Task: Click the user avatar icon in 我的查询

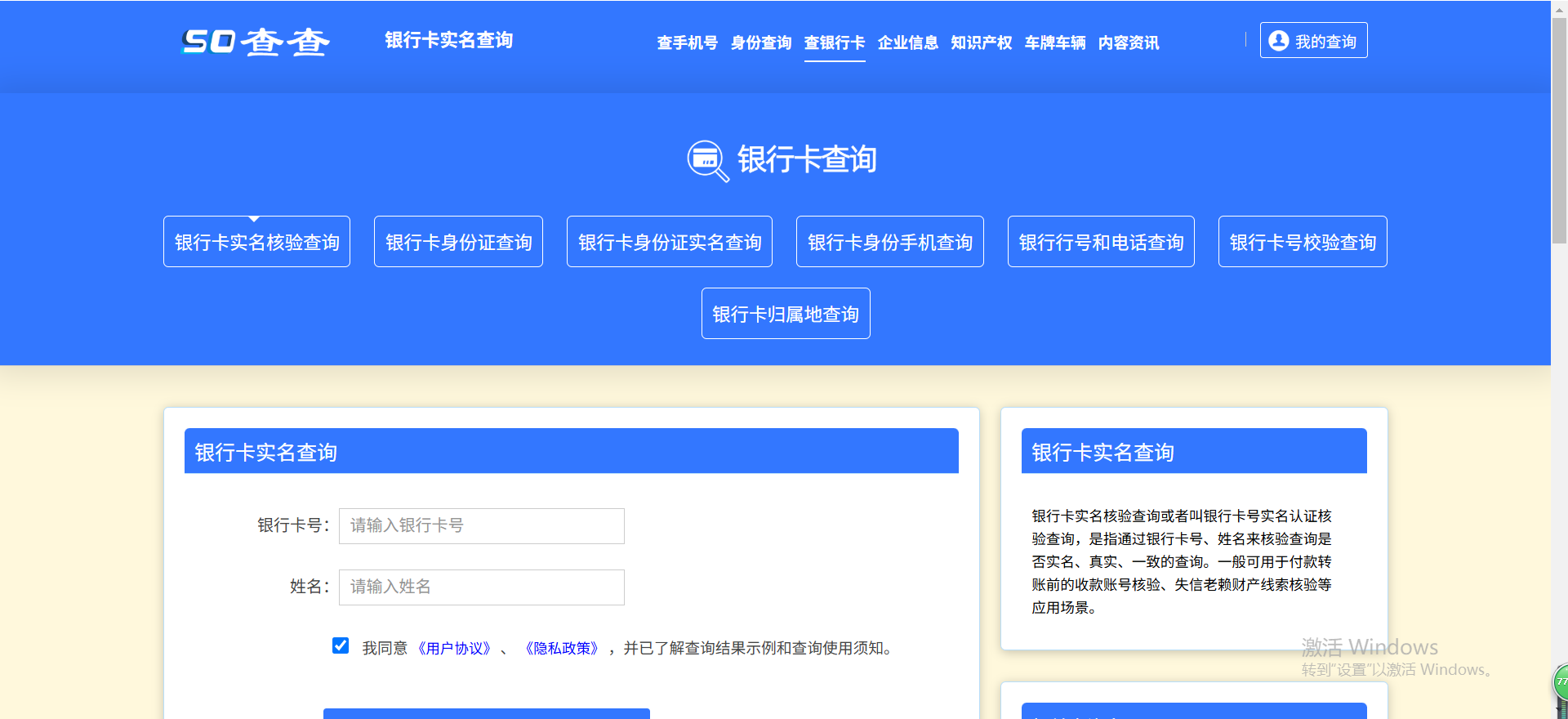Action: (1279, 41)
